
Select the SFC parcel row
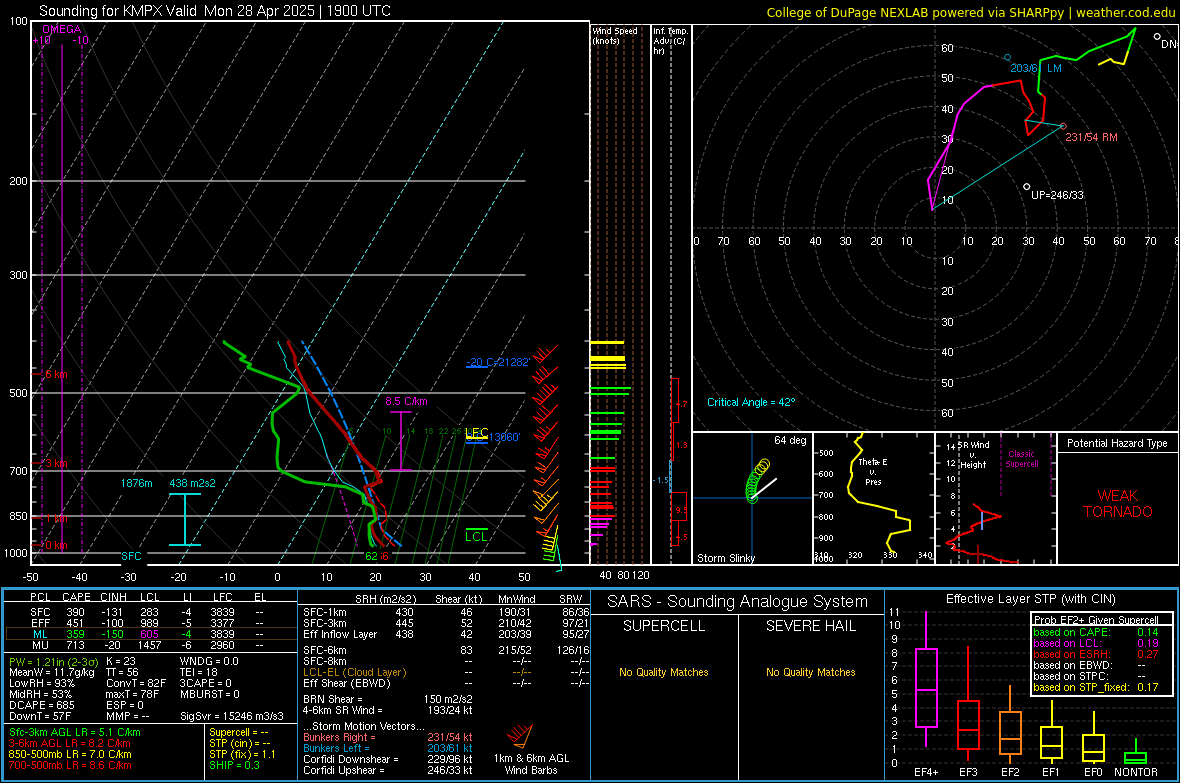pyautogui.click(x=149, y=612)
